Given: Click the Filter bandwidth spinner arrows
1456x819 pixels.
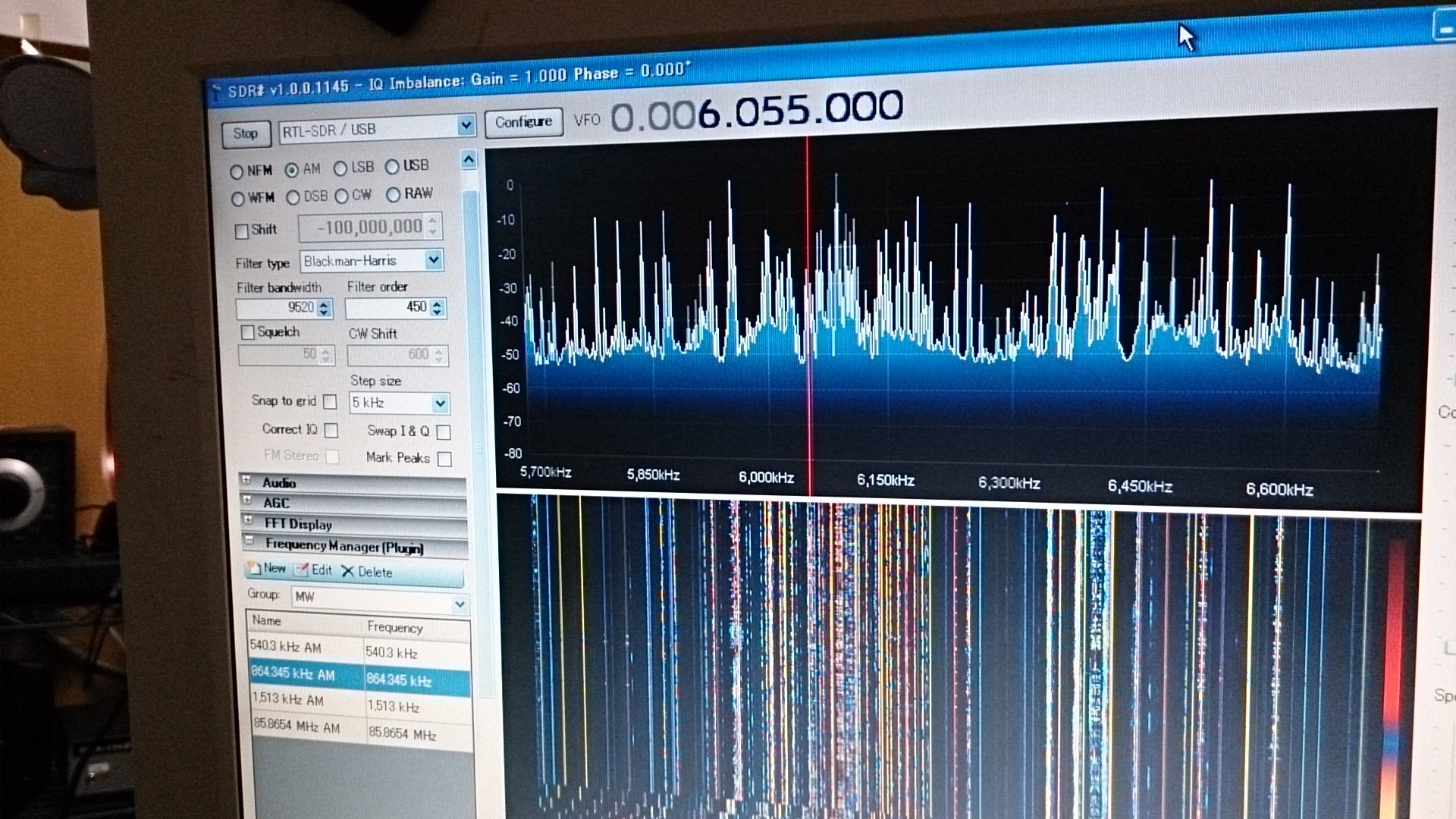Looking at the screenshot, I should 325,307.
